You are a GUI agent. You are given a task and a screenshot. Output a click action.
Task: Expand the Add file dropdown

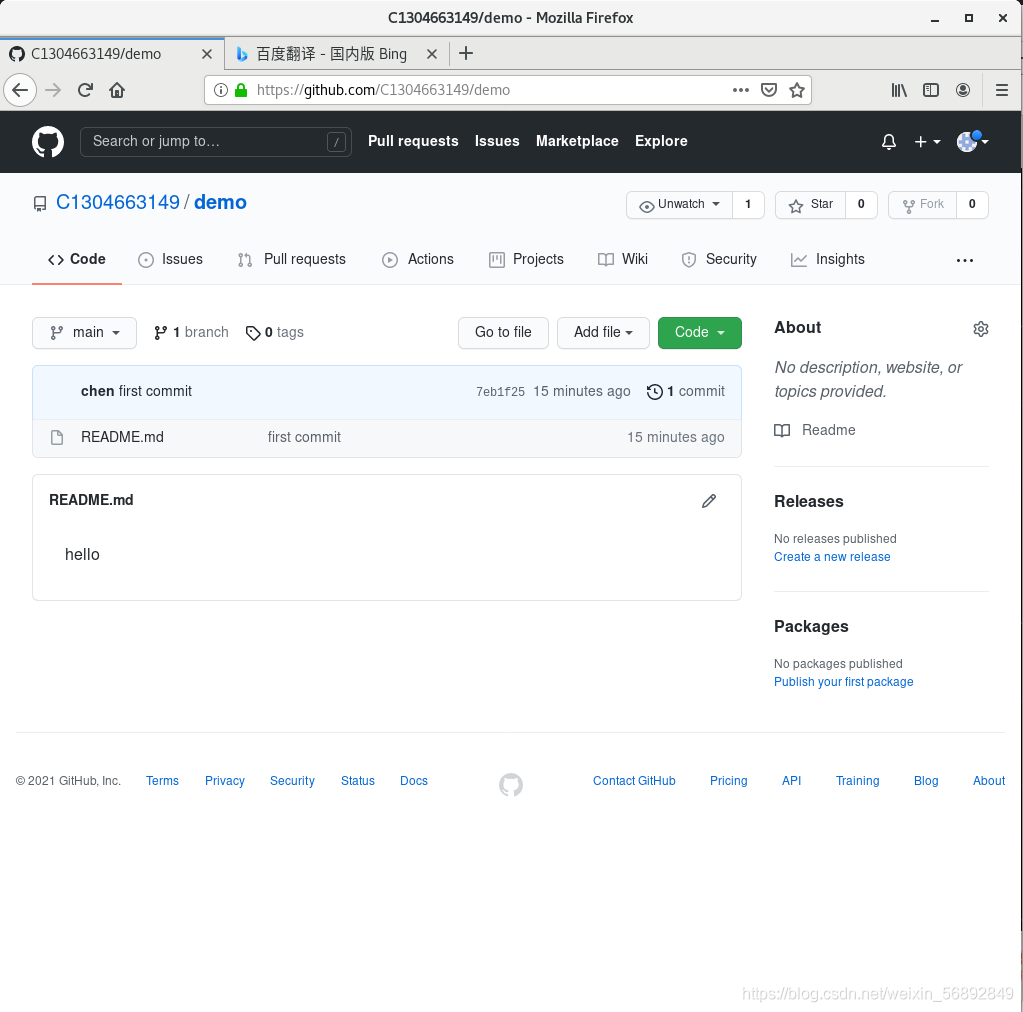(603, 333)
